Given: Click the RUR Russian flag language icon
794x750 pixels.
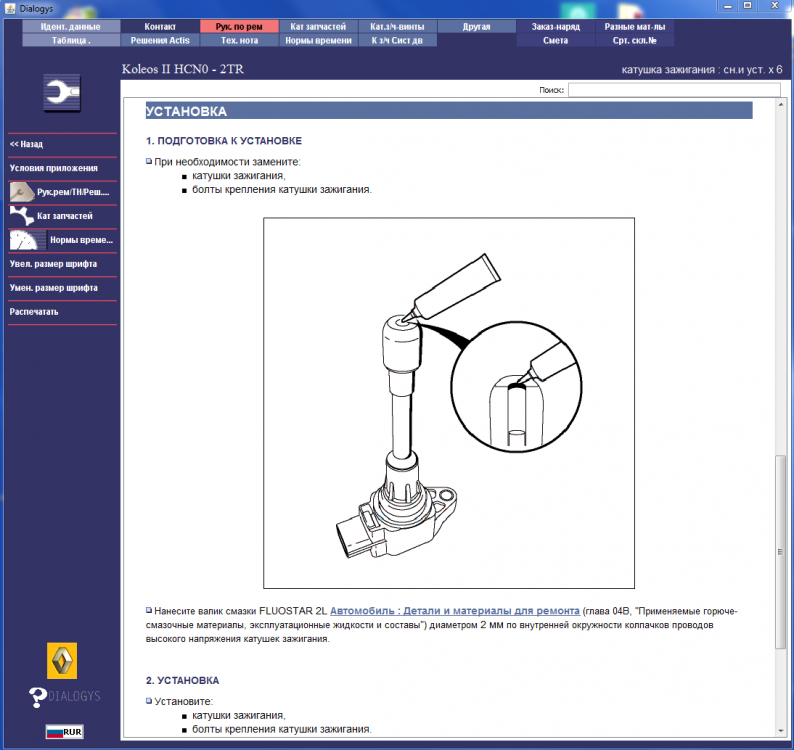Looking at the screenshot, I should click(64, 731).
